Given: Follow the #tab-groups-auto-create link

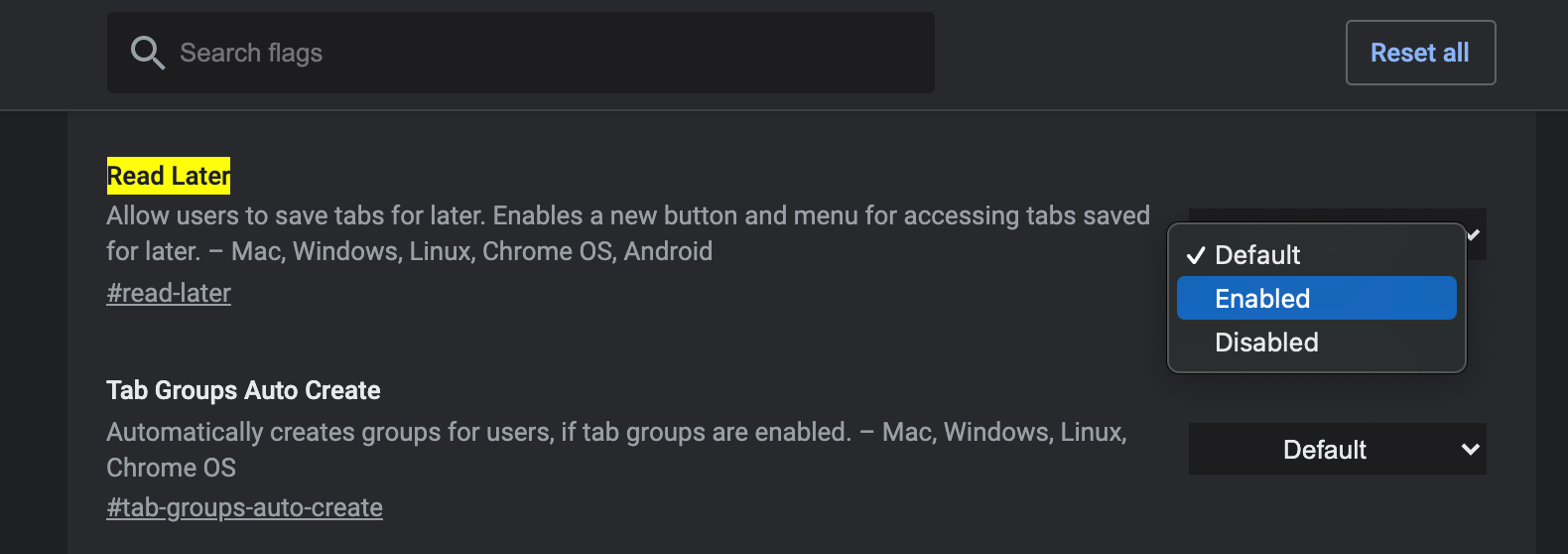Looking at the screenshot, I should pyautogui.click(x=244, y=507).
